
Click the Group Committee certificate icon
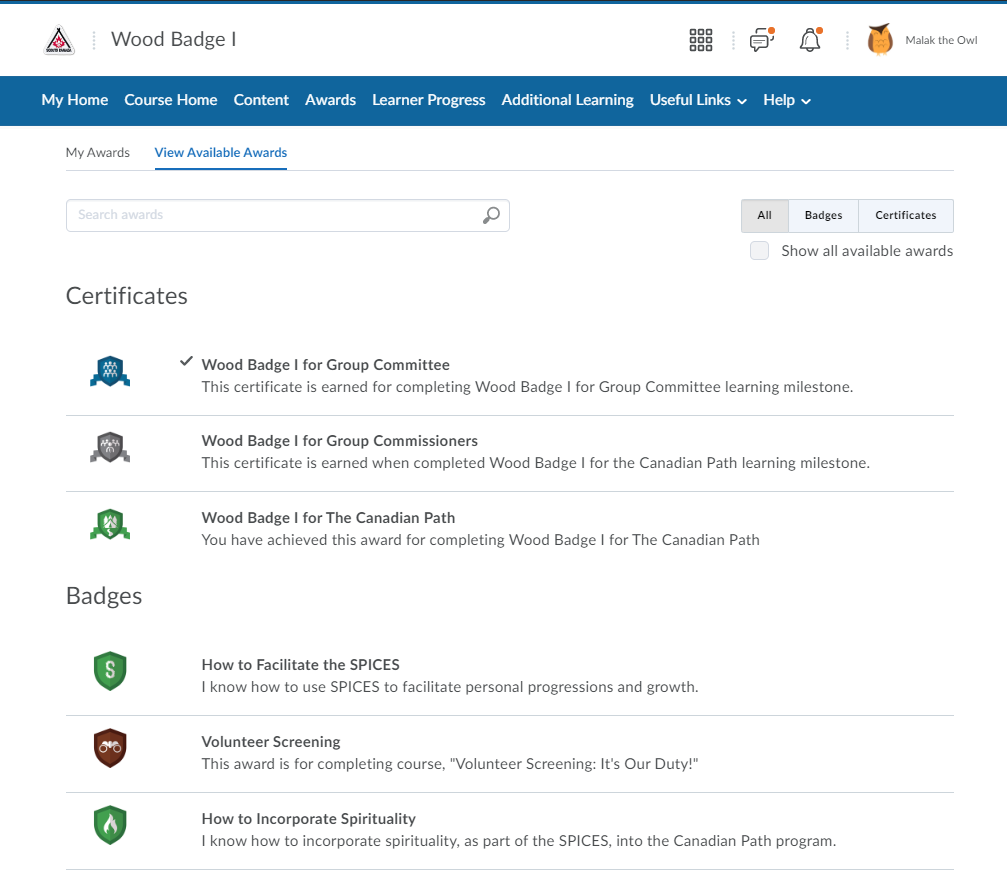[x=110, y=372]
